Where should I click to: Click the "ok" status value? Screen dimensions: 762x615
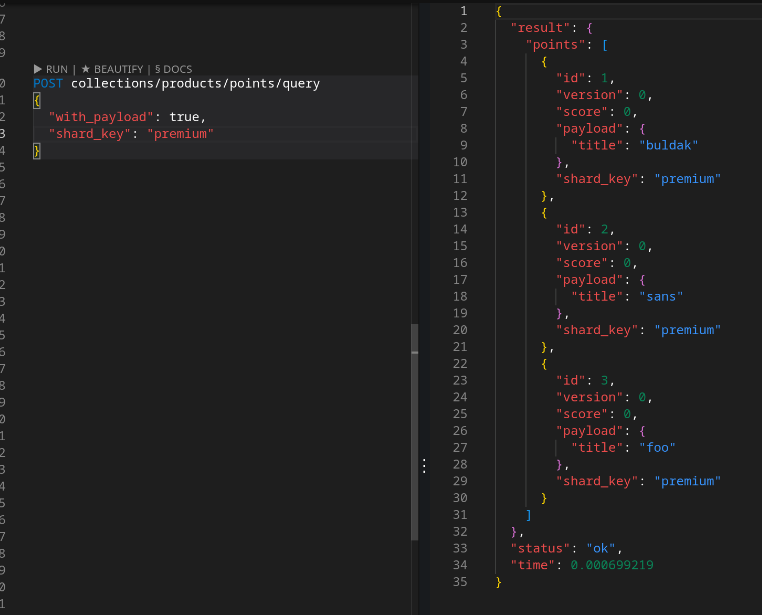600,548
